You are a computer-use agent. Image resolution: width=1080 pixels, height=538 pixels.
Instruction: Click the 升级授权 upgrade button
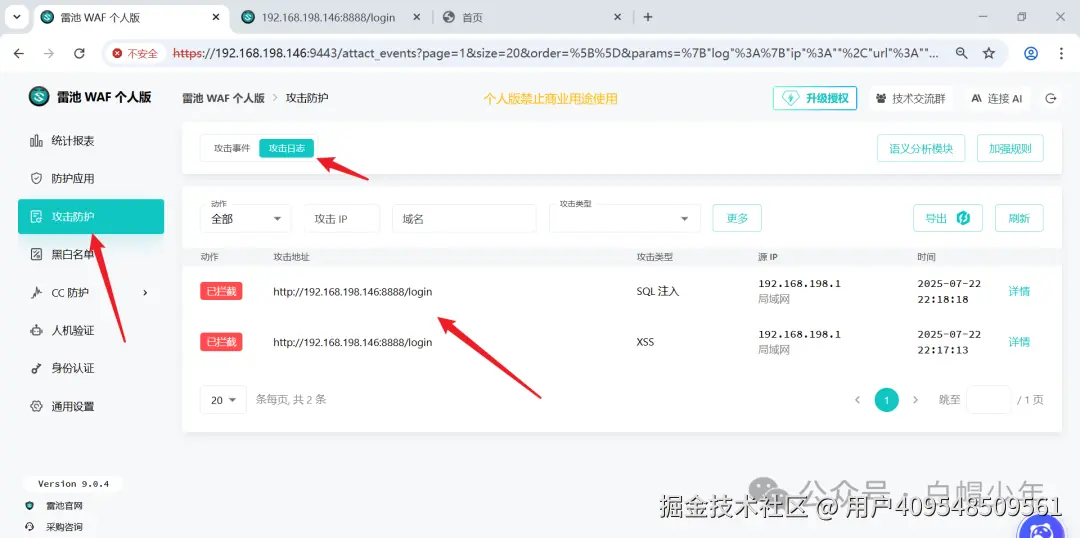click(x=815, y=98)
